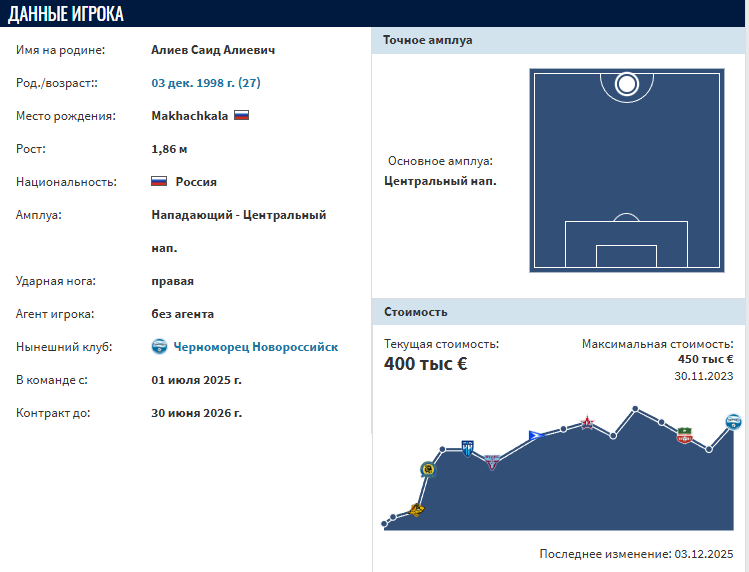The height and width of the screenshot is (572, 749).
Task: Click the Russian flag next to Makhachkala
Action: coord(241,116)
